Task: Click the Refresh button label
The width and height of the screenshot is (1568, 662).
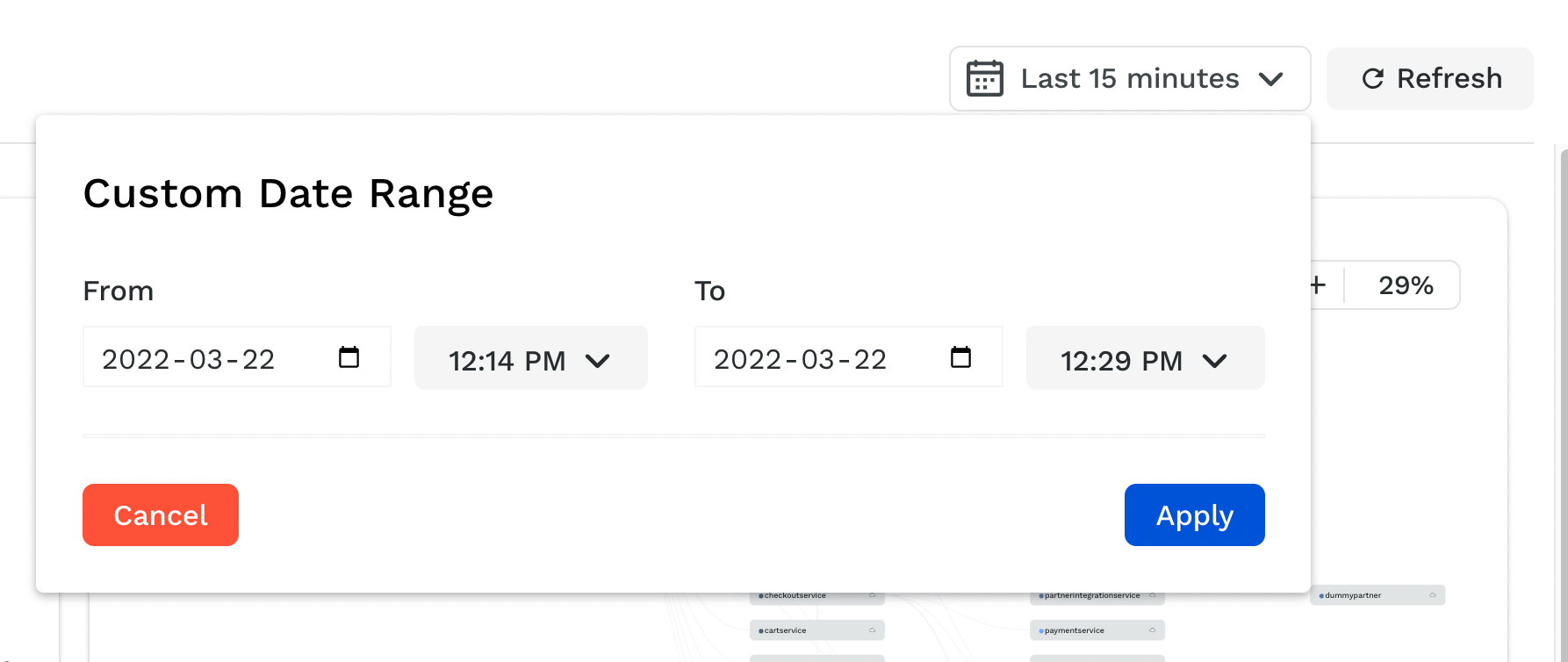Action: (x=1449, y=78)
